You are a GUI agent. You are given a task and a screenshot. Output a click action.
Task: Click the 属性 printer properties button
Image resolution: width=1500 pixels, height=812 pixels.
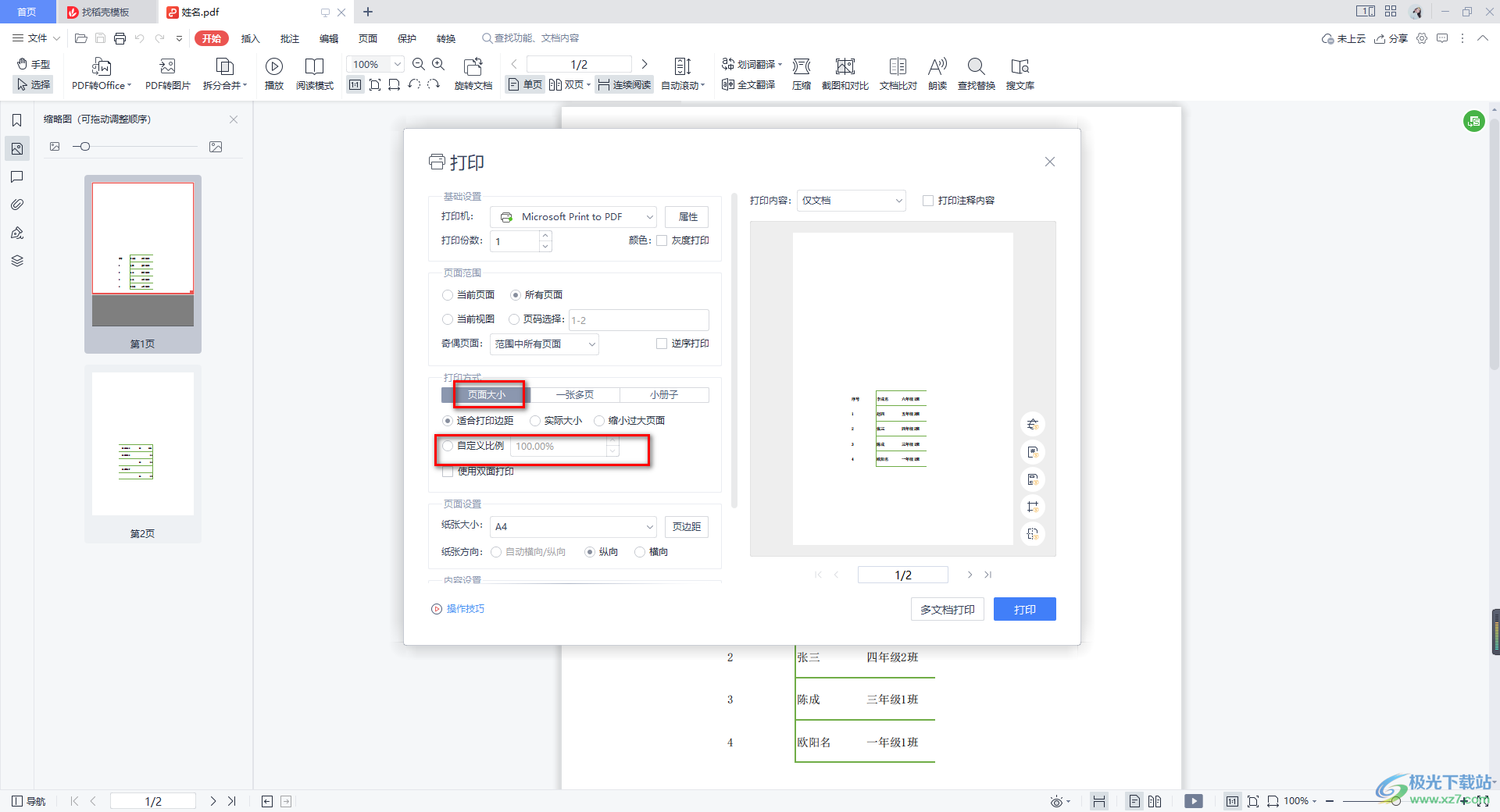coord(687,217)
